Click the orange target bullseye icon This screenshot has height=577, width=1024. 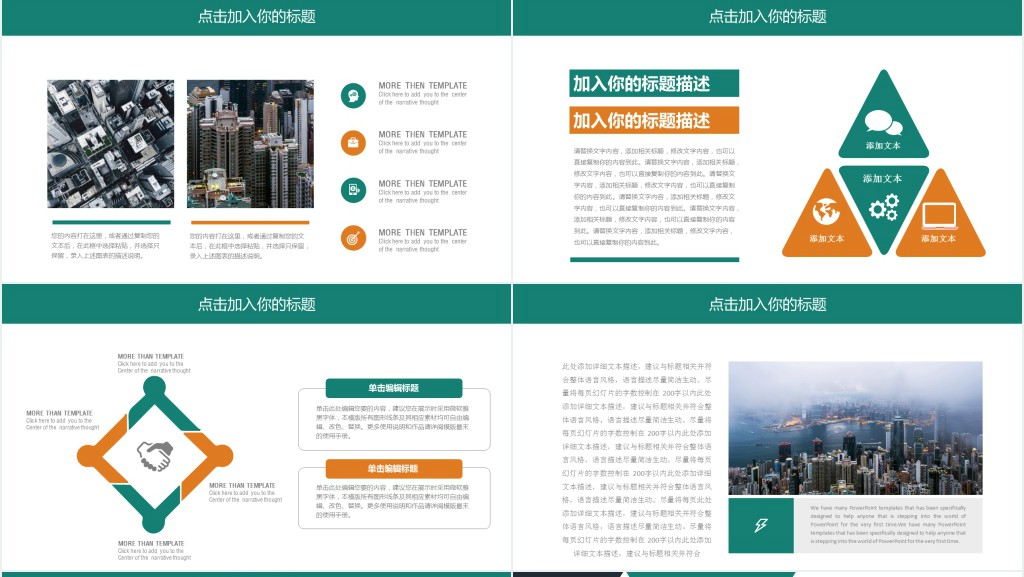click(353, 238)
